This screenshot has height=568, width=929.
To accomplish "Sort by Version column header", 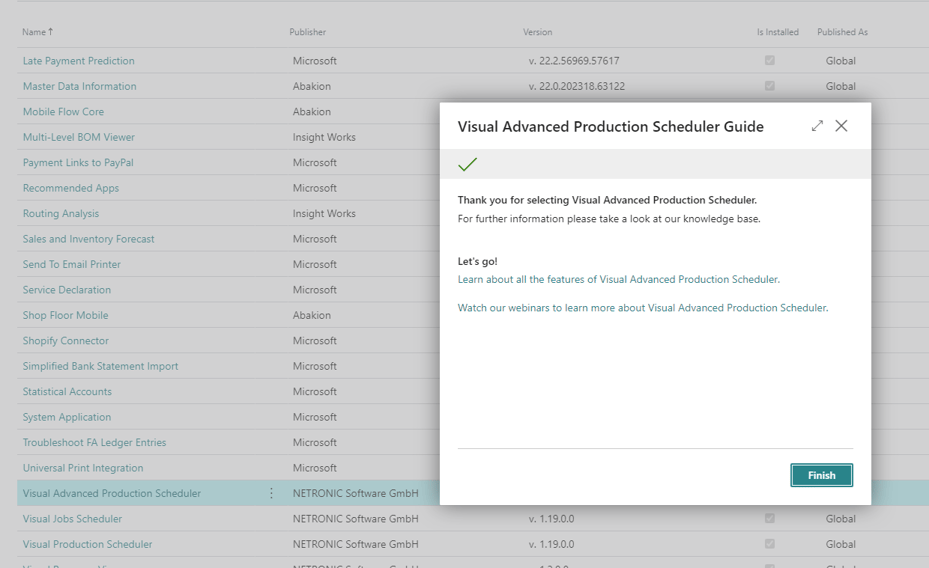I will tap(537, 32).
